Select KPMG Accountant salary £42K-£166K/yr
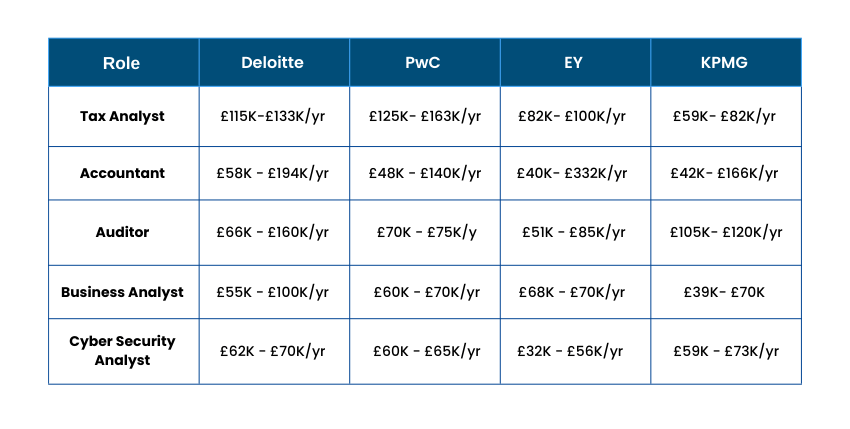The width and height of the screenshot is (850, 429). (x=725, y=173)
